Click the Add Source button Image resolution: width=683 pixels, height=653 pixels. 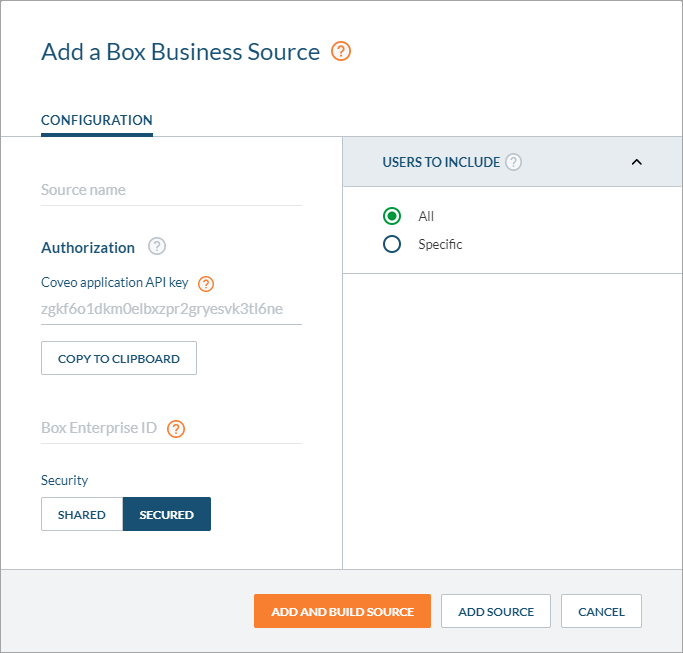[x=496, y=612]
